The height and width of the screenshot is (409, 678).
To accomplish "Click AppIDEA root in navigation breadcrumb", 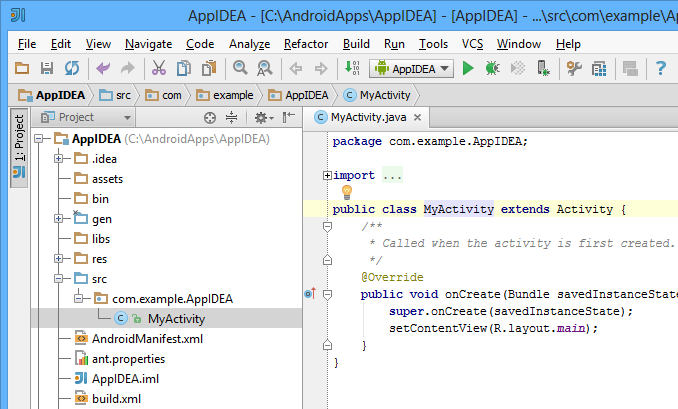I will pyautogui.click(x=52, y=95).
